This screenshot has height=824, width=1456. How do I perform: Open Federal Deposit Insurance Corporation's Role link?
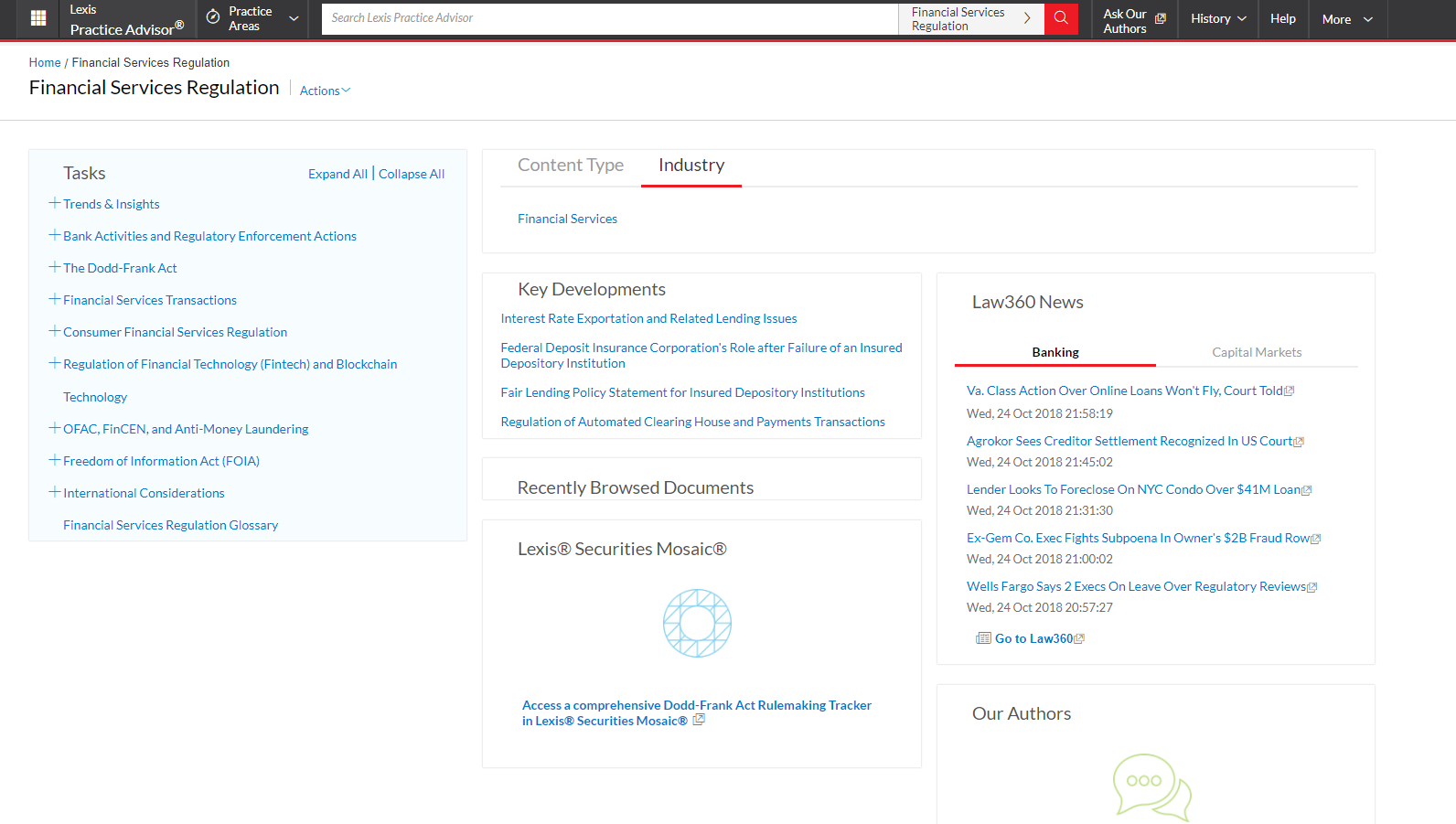click(x=701, y=355)
